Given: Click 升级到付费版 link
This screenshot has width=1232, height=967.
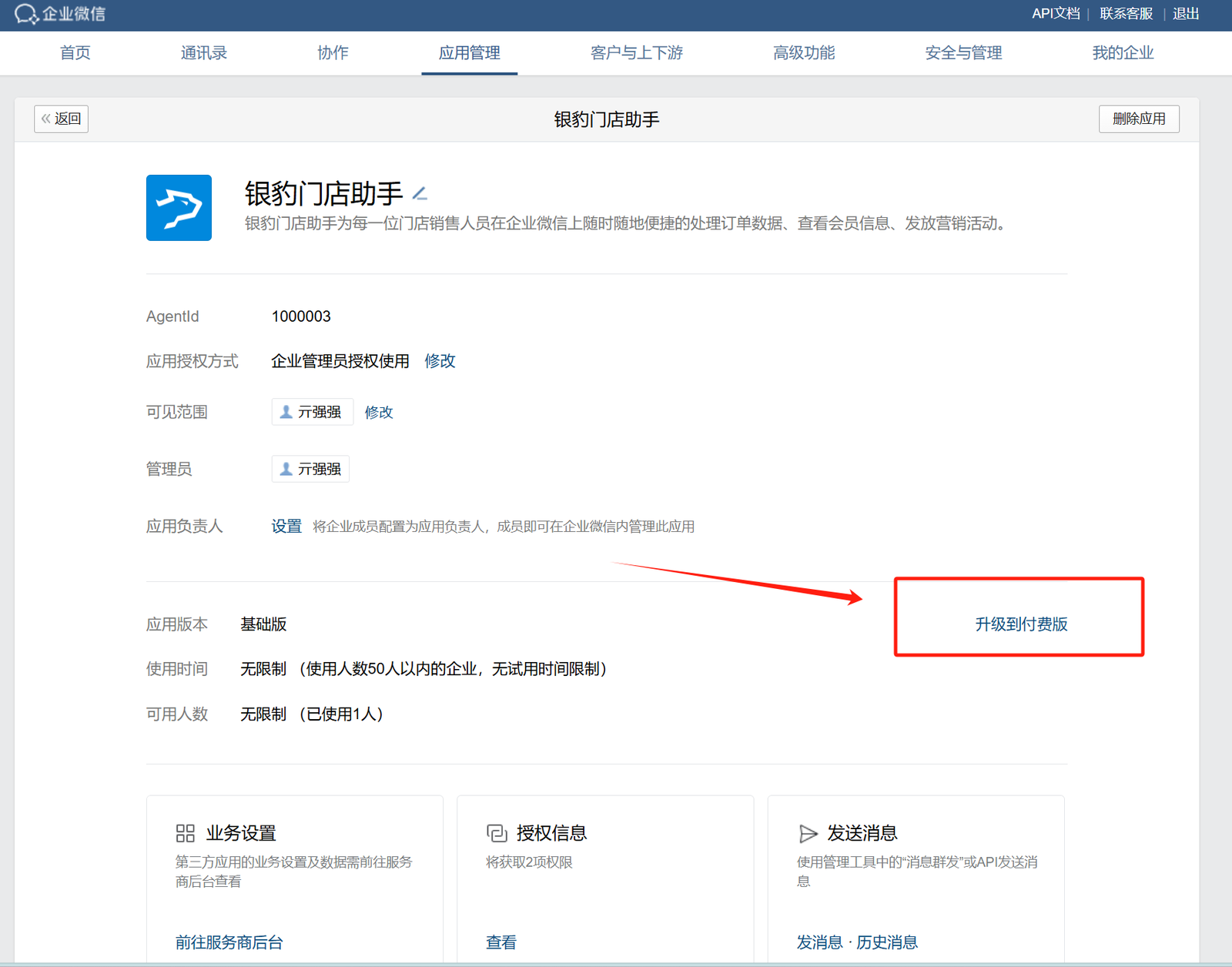Looking at the screenshot, I should pos(1021,624).
